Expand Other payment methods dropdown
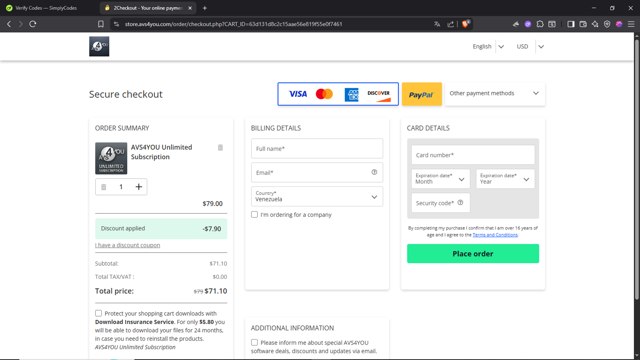The width and height of the screenshot is (640, 360). [x=494, y=93]
